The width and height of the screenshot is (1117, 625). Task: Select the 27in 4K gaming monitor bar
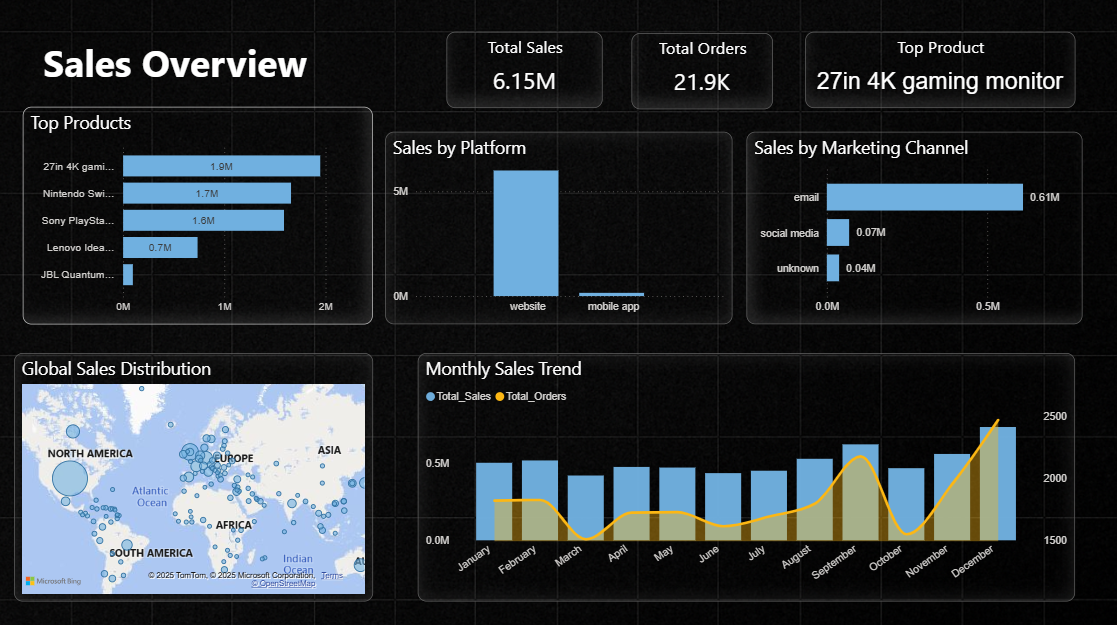pyautogui.click(x=221, y=166)
